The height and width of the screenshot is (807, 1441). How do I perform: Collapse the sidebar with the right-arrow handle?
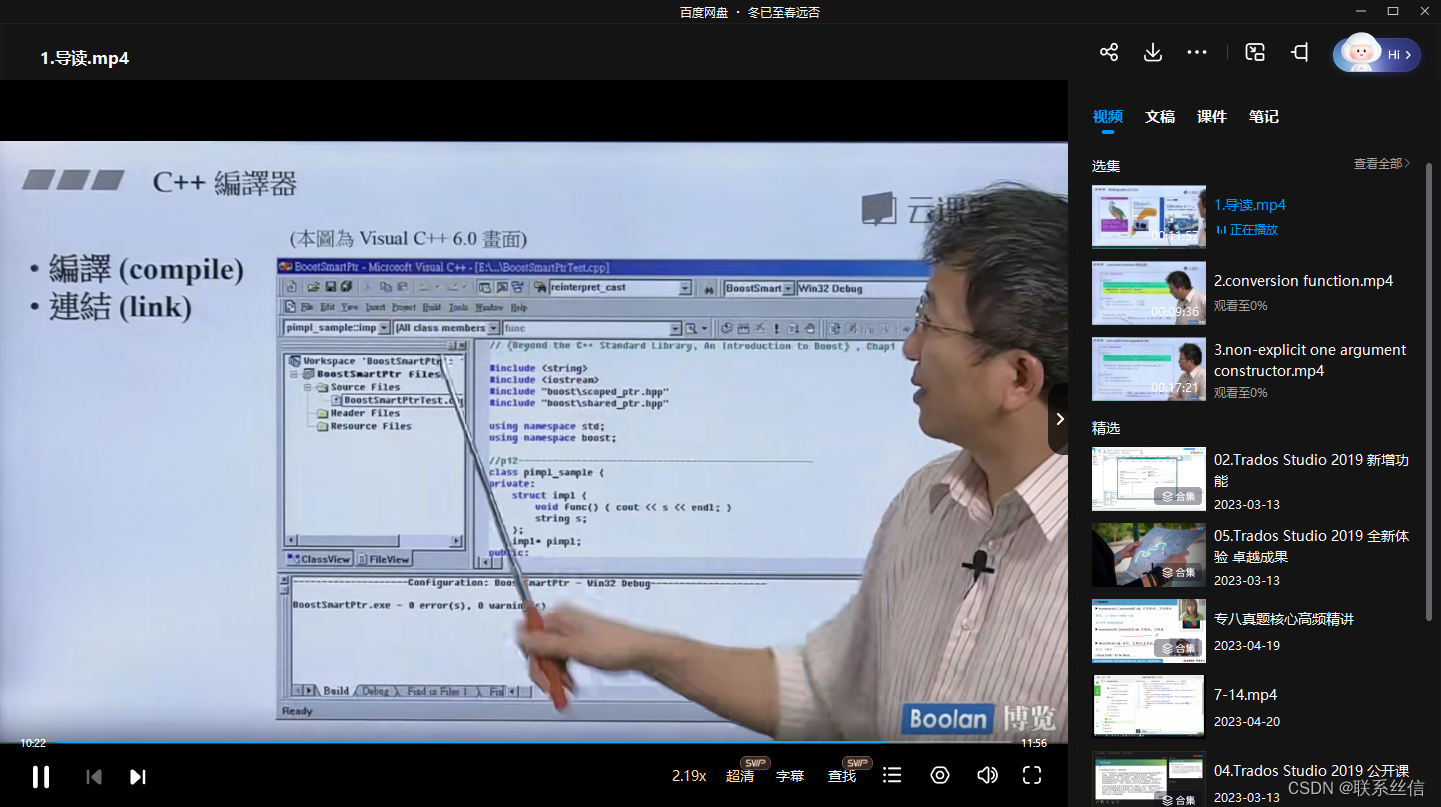1059,419
